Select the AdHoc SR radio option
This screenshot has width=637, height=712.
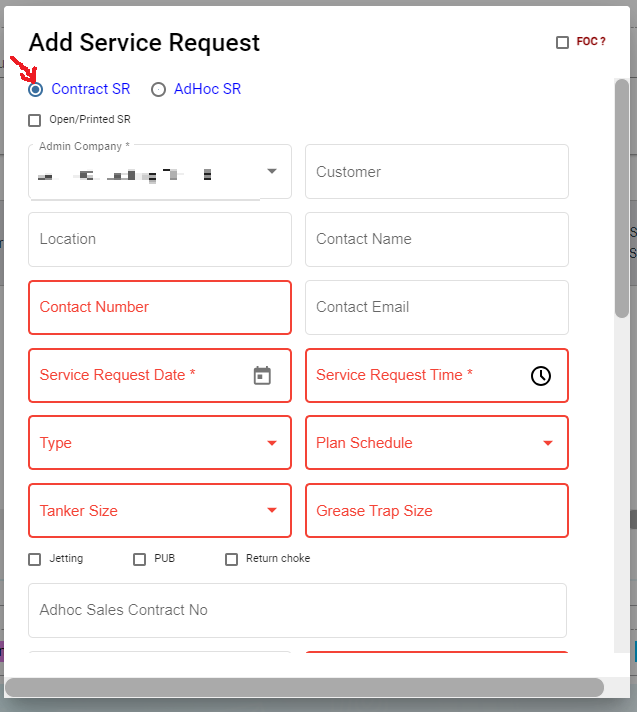158,89
